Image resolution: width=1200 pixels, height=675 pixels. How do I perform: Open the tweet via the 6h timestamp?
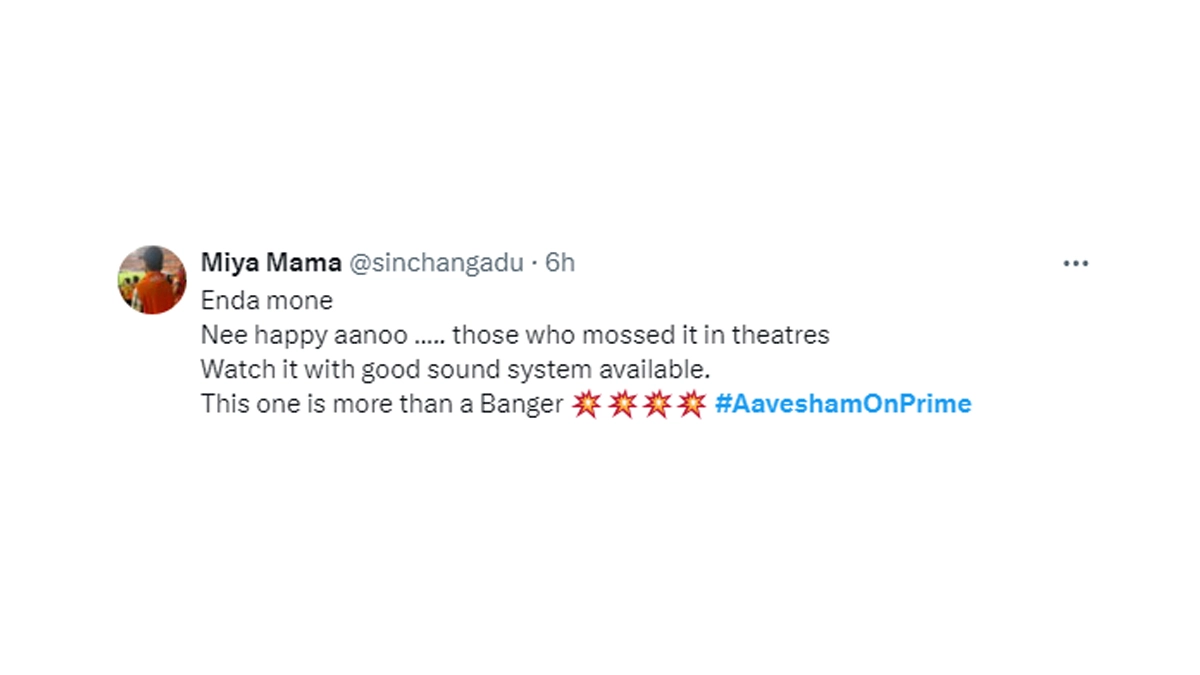(560, 263)
